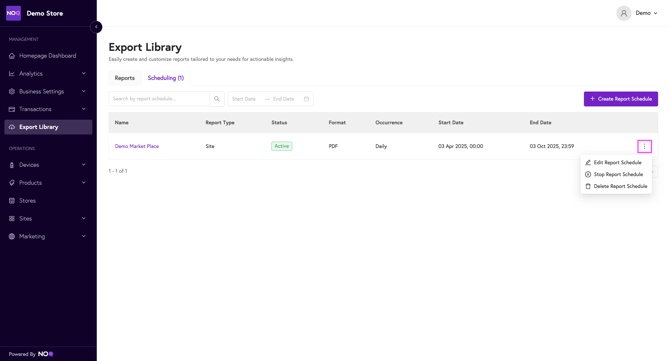Viewport: 670px width, 361px height.
Task: Open the Demo Market Place link
Action: [x=137, y=146]
